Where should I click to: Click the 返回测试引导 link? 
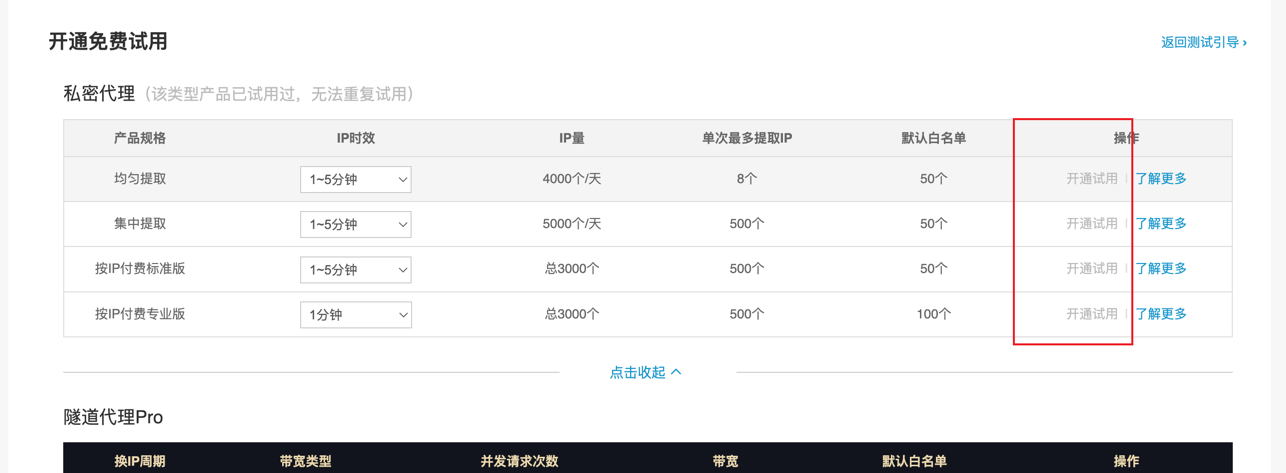pyautogui.click(x=1202, y=43)
